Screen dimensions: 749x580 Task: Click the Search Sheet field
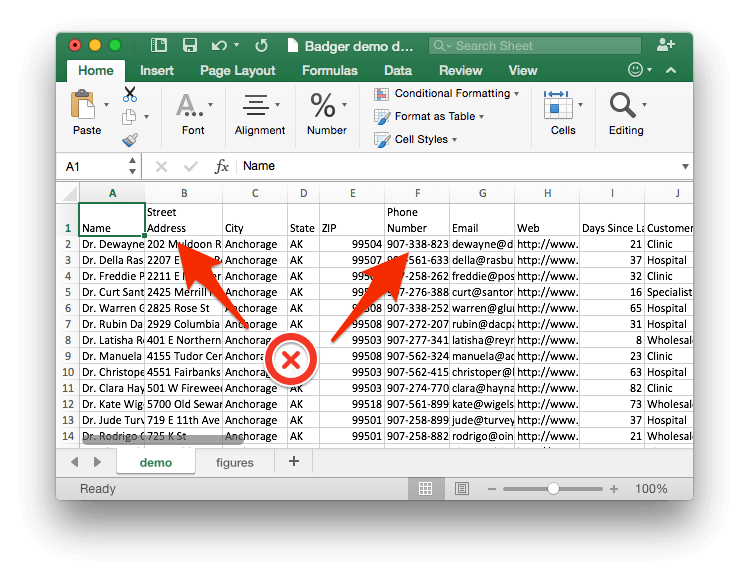[535, 46]
